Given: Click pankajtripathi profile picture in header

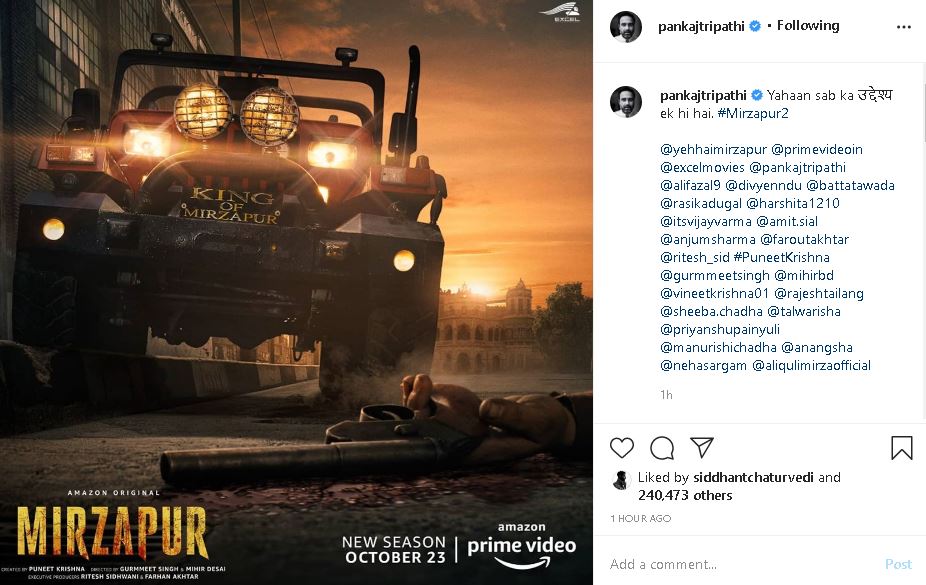Looking at the screenshot, I should click(x=626, y=27).
